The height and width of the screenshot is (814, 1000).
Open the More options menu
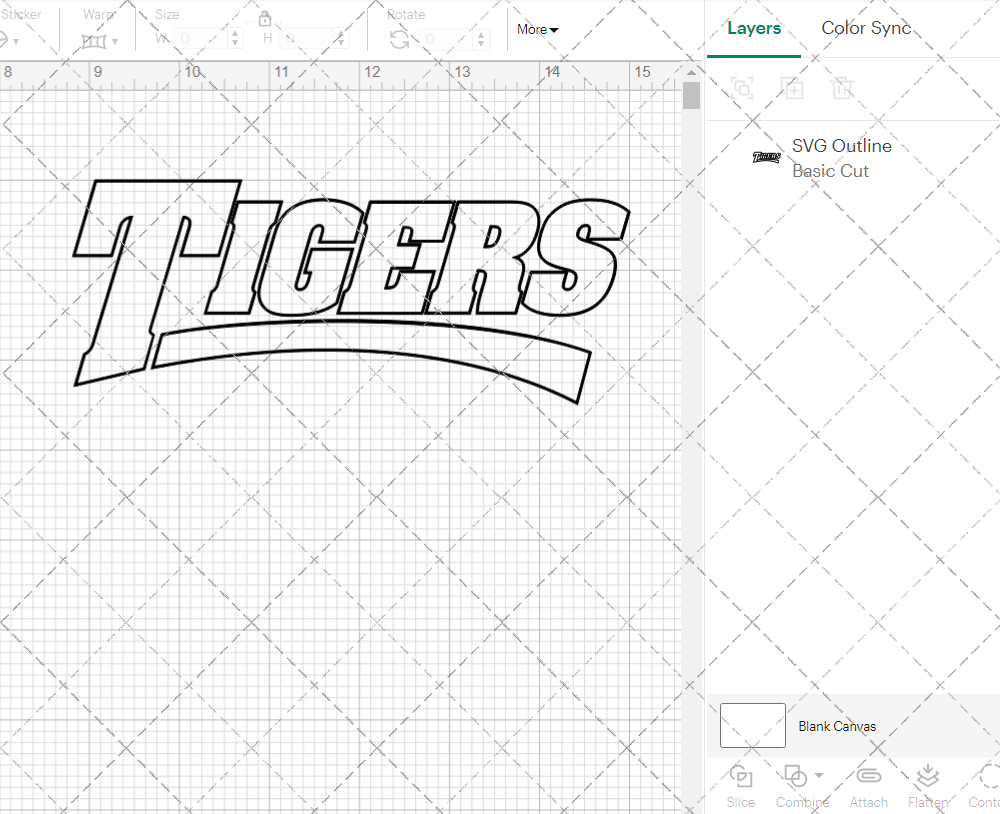(x=536, y=30)
